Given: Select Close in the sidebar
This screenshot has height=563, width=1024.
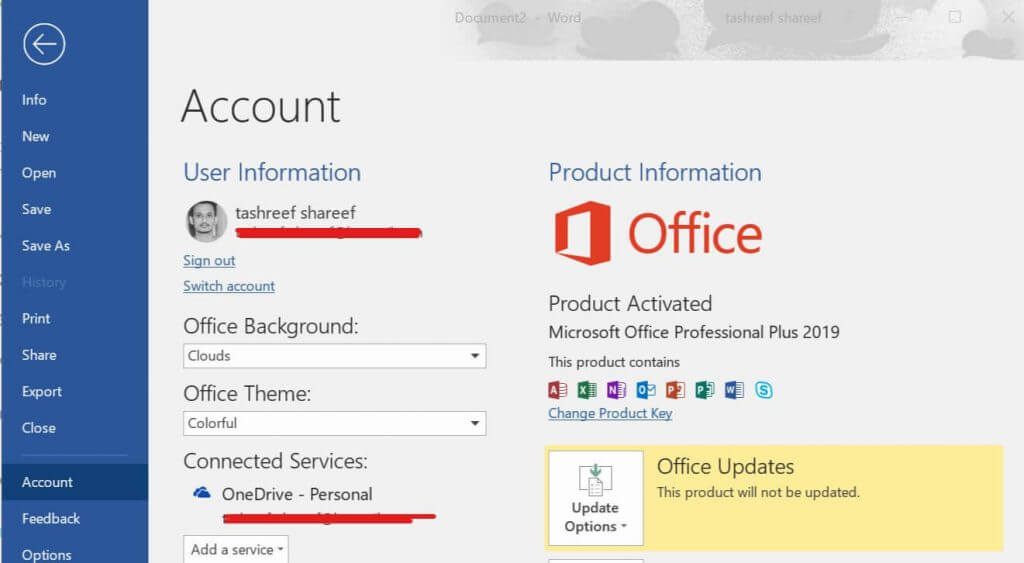Looking at the screenshot, I should coord(39,428).
